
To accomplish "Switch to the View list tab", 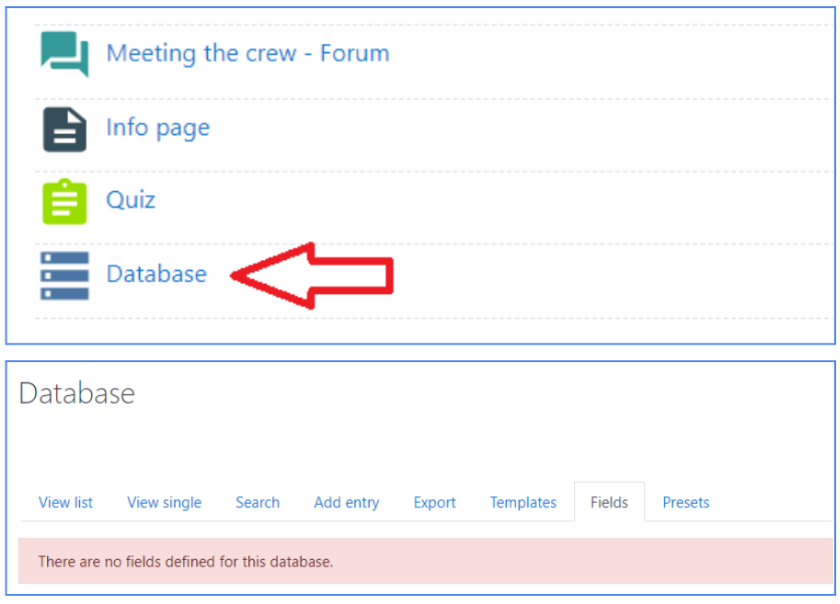I will (66, 503).
